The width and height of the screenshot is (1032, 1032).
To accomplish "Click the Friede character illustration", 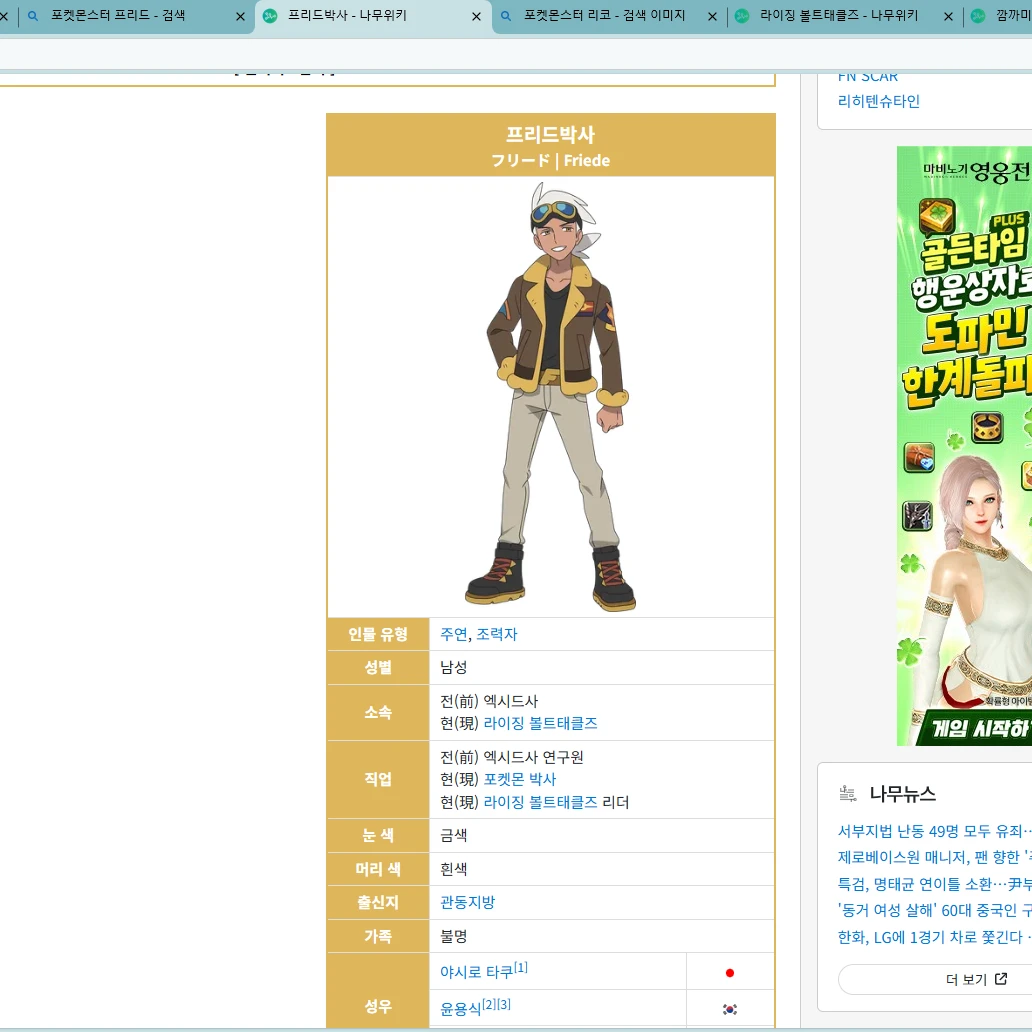I will [x=550, y=397].
